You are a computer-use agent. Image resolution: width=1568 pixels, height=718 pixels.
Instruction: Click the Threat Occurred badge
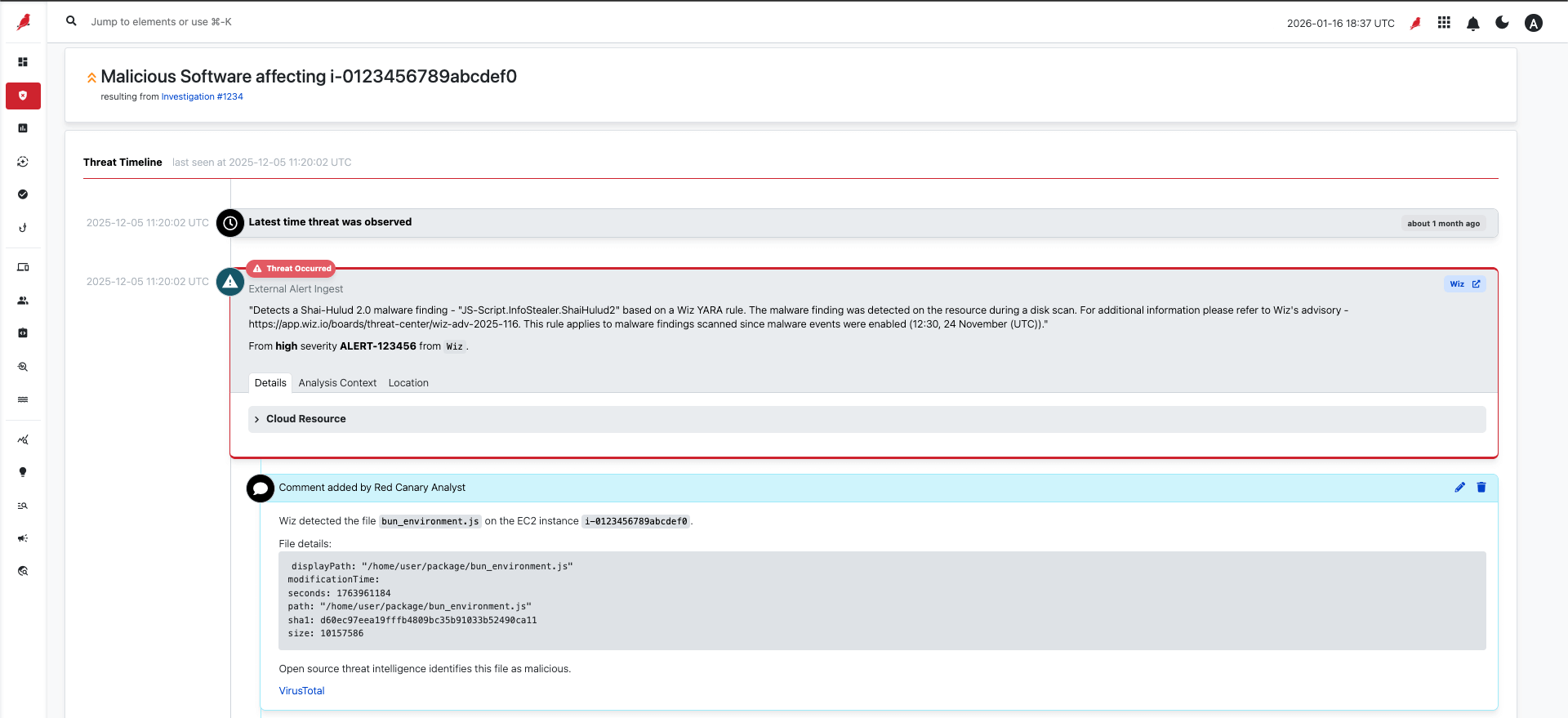point(292,269)
